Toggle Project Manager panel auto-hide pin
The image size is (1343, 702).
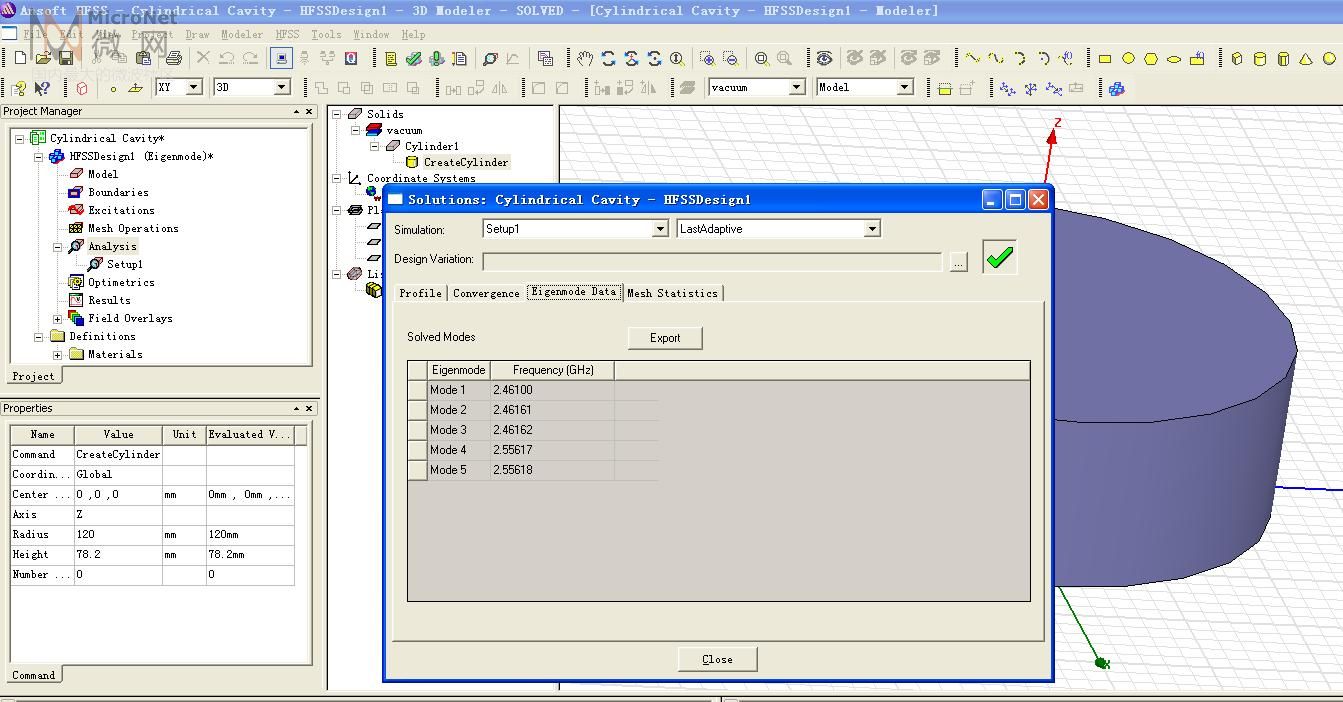coord(296,111)
